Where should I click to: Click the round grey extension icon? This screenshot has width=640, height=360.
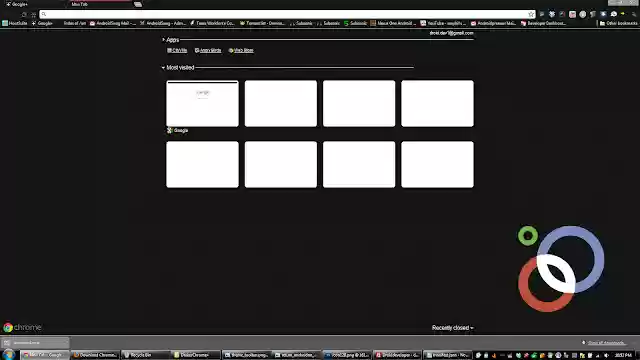[582, 14]
